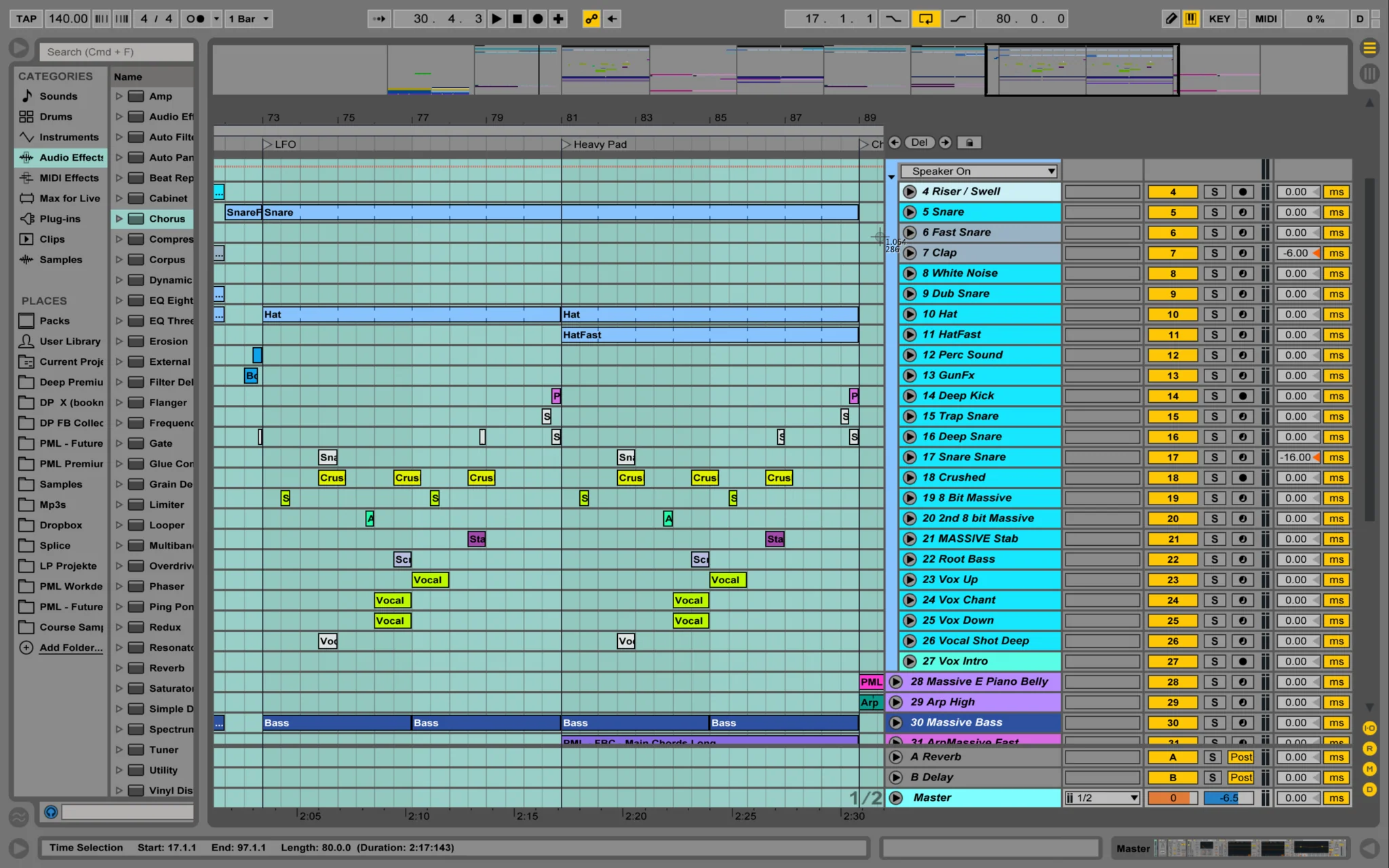
Task: Click the TAP tempo button
Action: pyautogui.click(x=26, y=19)
